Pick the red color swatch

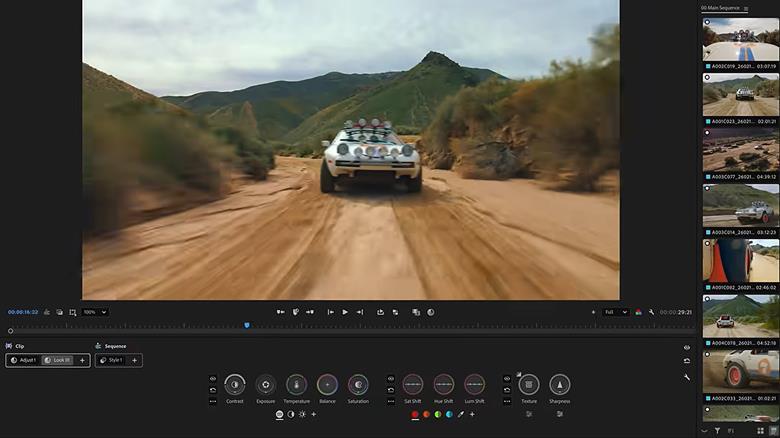click(415, 414)
